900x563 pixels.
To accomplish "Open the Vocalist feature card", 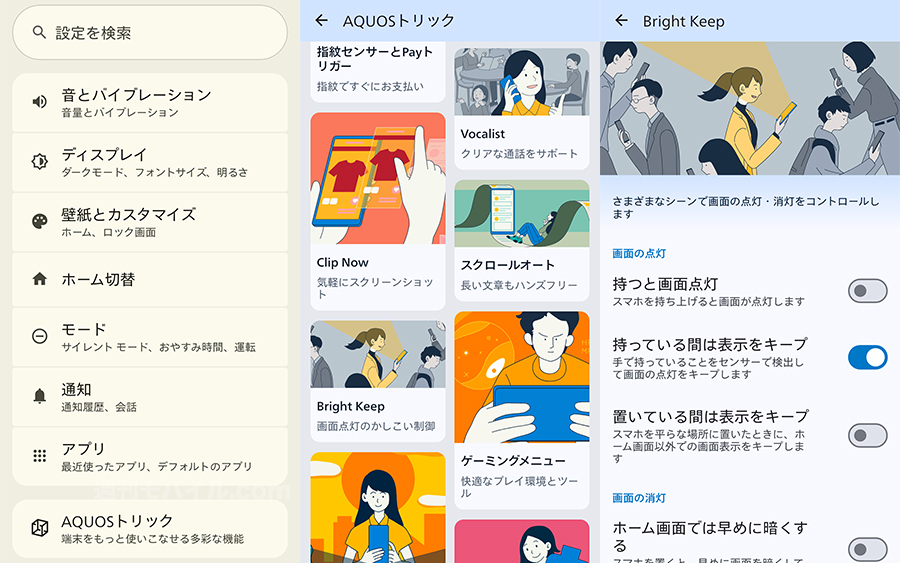I will point(521,108).
